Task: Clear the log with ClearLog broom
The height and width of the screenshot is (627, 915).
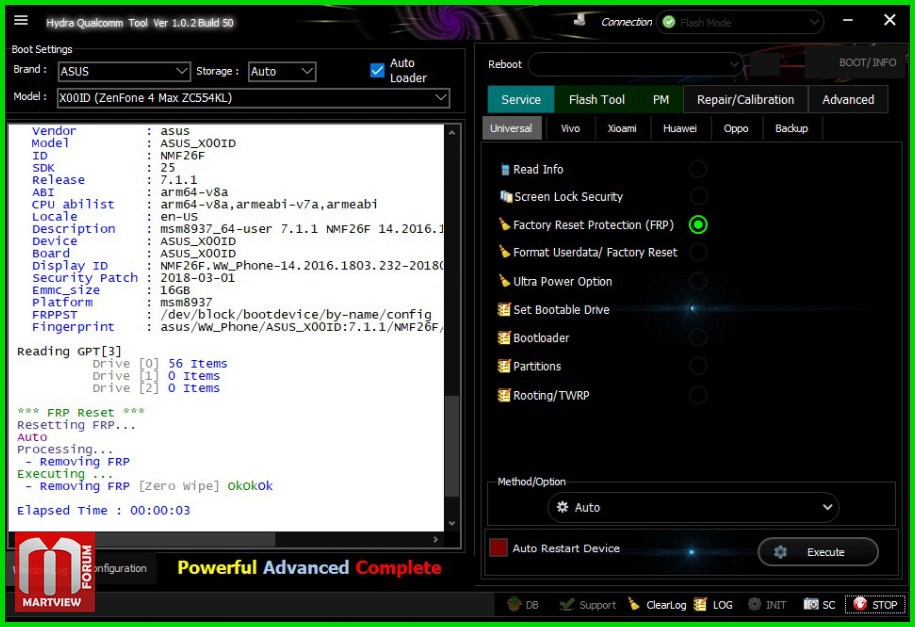Action: click(x=634, y=604)
